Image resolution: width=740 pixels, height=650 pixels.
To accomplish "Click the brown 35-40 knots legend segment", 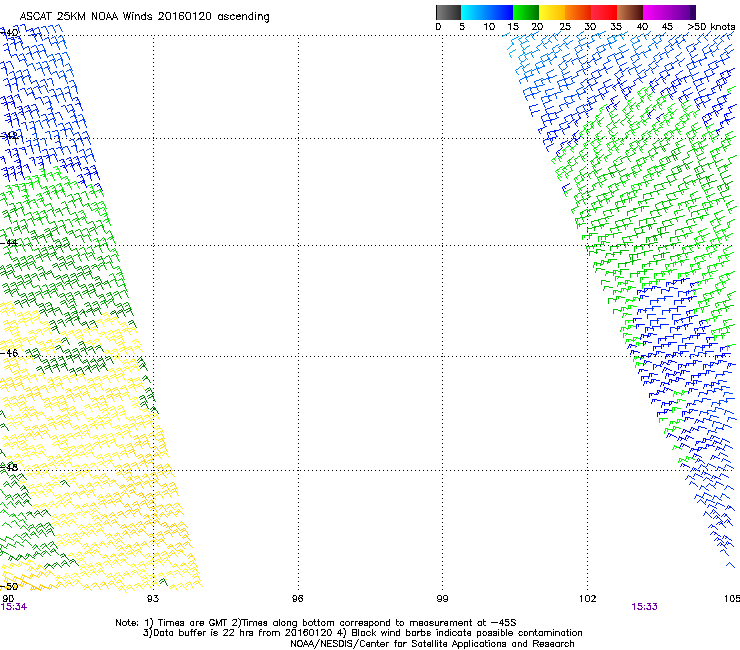I will click(x=630, y=12).
